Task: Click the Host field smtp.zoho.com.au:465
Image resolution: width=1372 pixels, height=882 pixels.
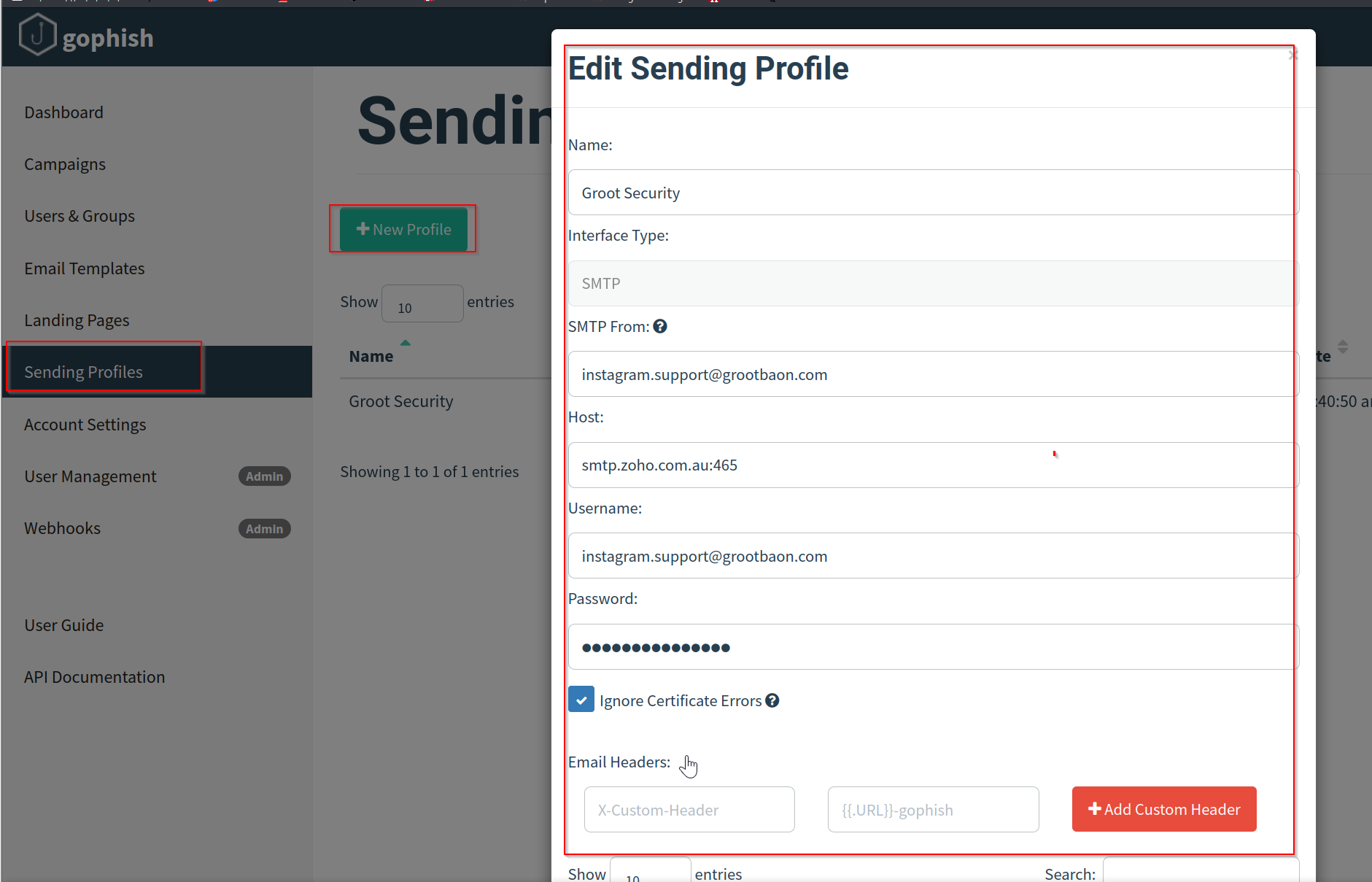Action: [x=934, y=465]
